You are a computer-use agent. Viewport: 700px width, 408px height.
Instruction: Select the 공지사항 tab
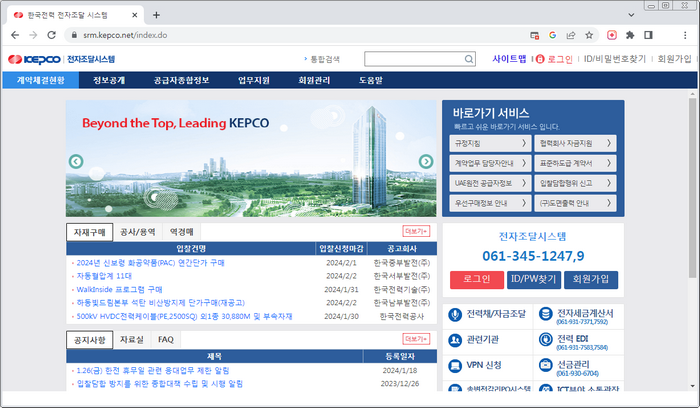[89, 340]
